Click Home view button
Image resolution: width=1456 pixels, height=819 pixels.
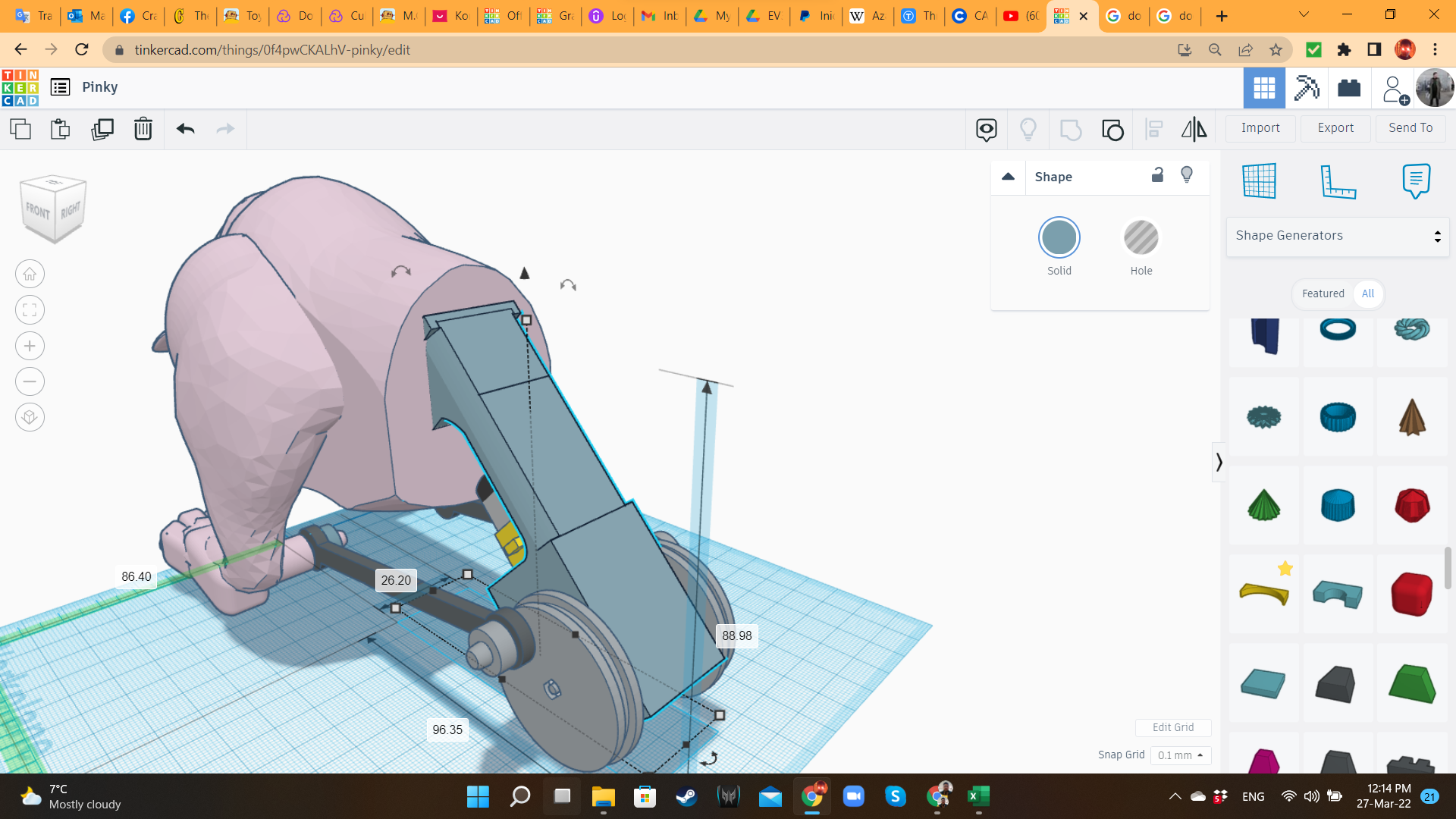[x=30, y=274]
